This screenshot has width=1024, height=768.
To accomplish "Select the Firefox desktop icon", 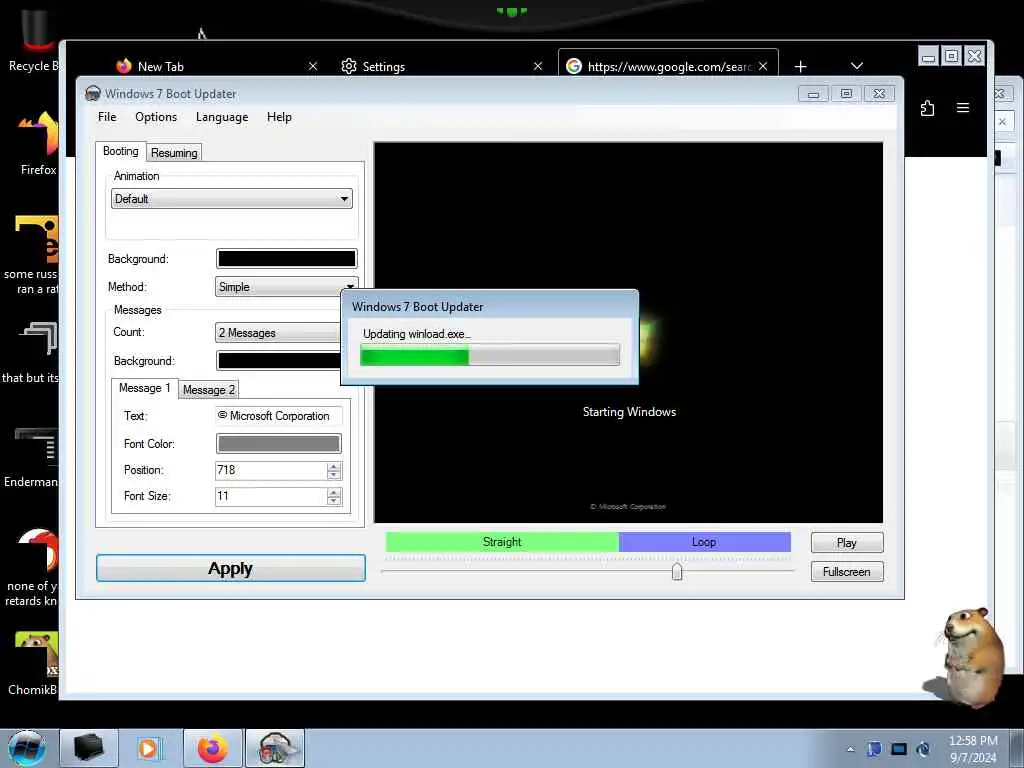I will point(38,144).
